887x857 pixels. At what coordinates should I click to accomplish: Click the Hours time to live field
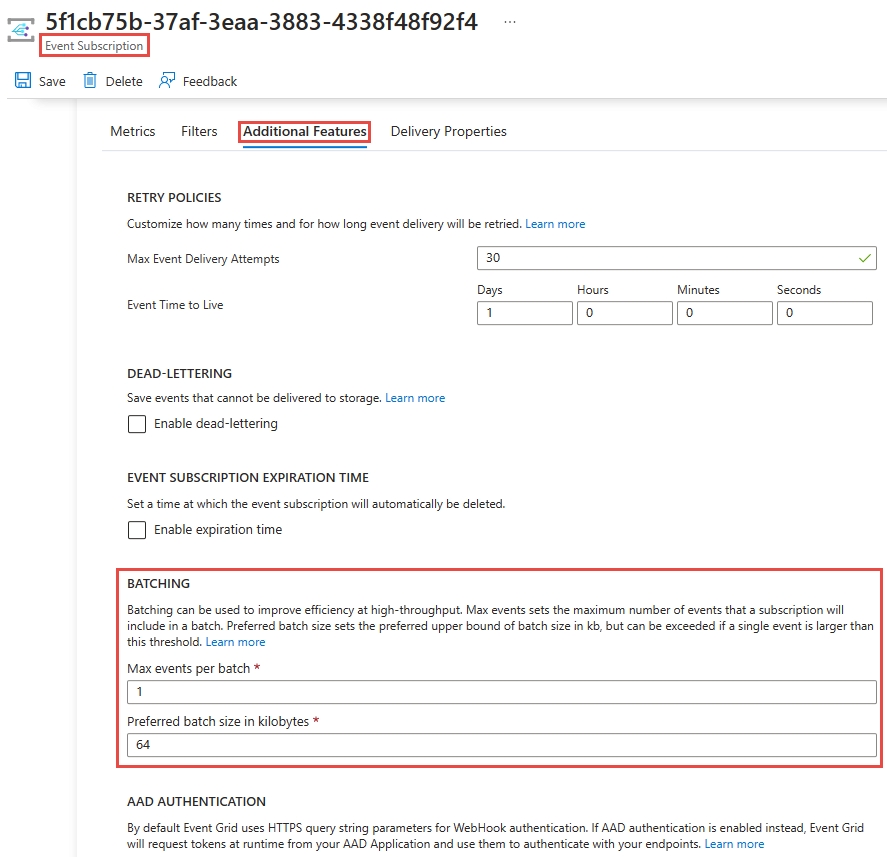[625, 313]
